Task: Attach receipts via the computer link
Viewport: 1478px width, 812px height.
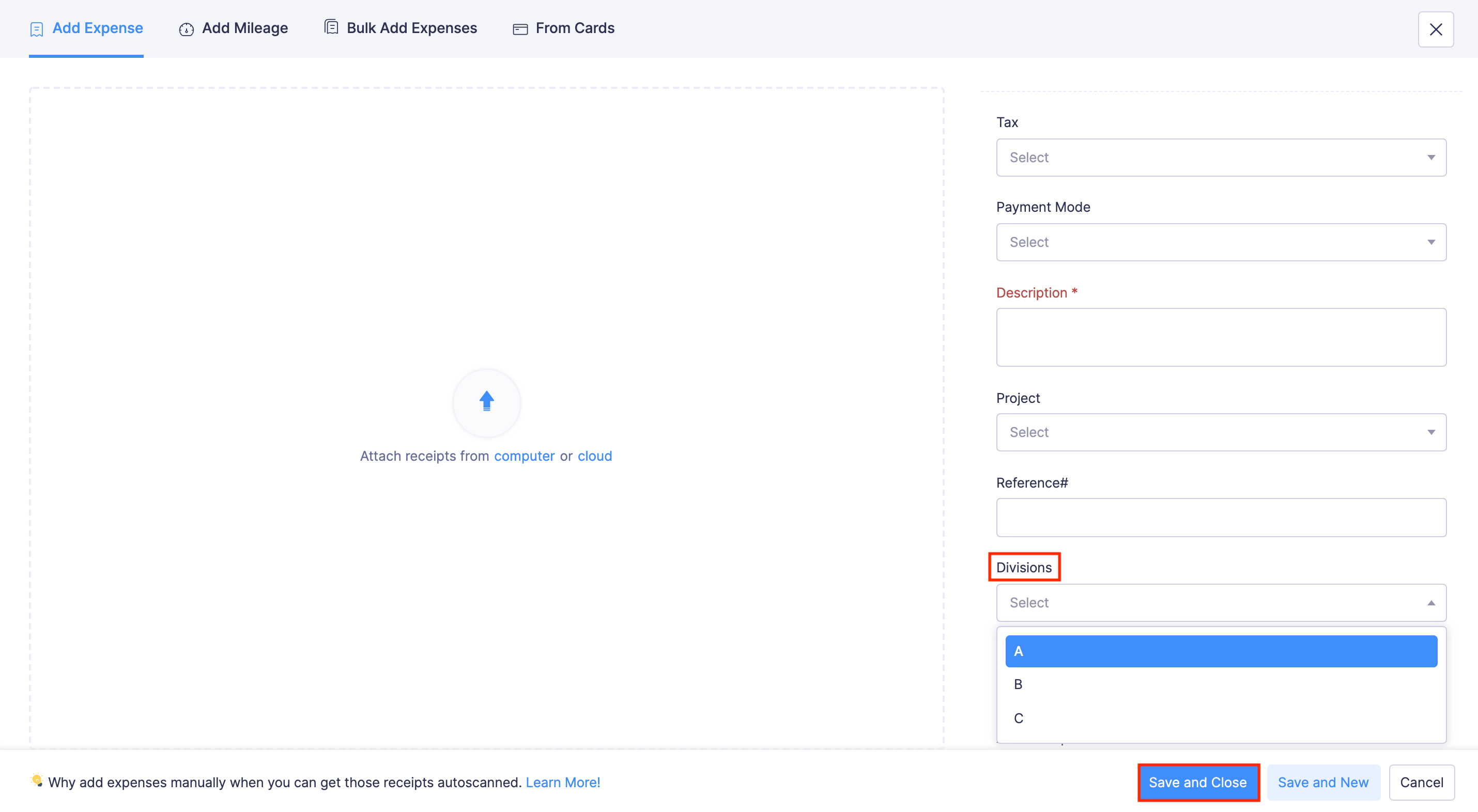Action: pos(524,455)
